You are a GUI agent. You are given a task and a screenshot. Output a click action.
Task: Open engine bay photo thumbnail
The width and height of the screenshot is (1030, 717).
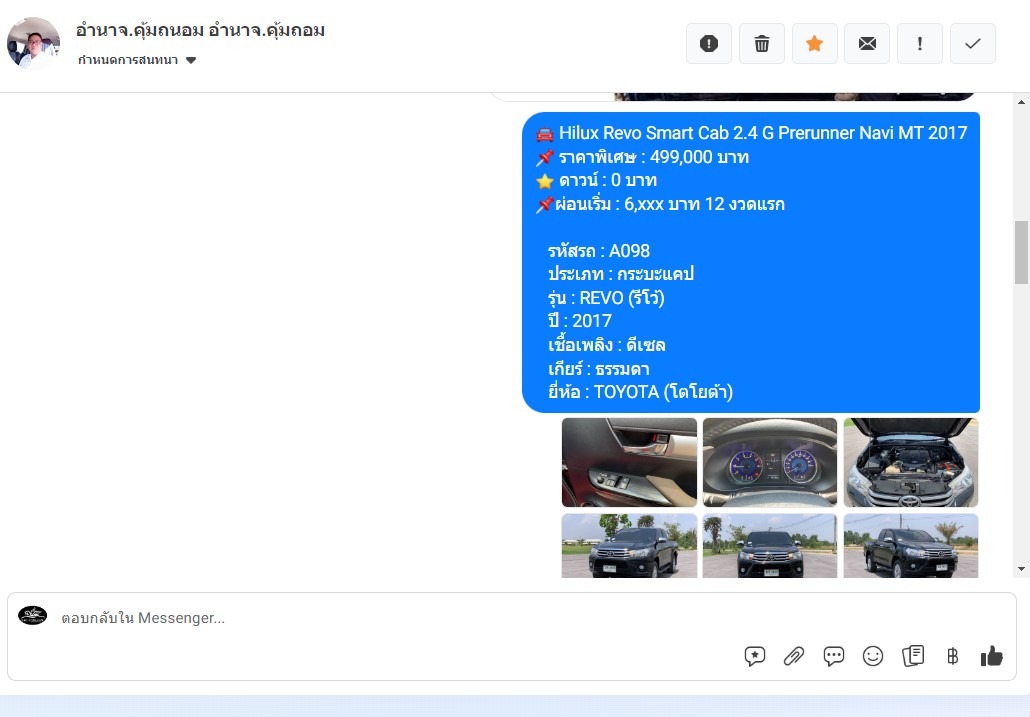coord(911,462)
